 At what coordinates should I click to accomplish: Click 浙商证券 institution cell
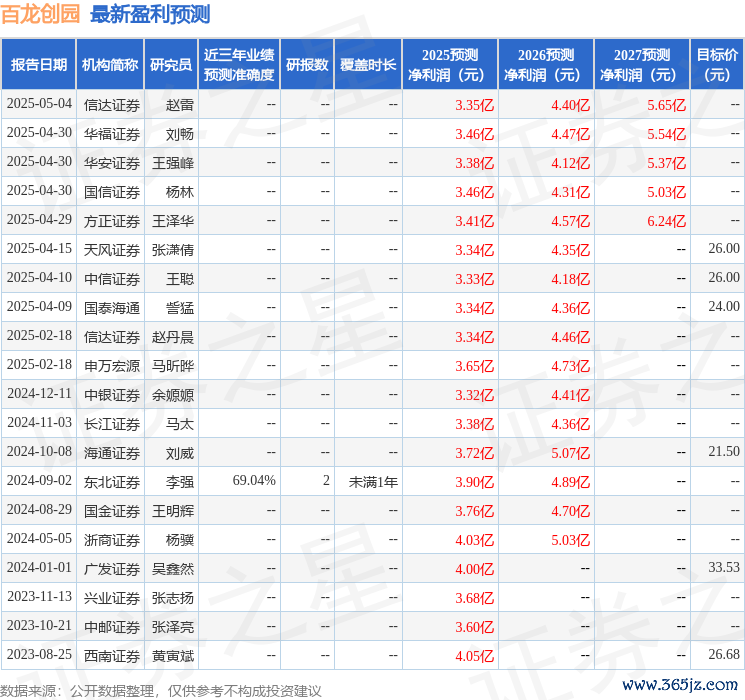click(x=112, y=540)
